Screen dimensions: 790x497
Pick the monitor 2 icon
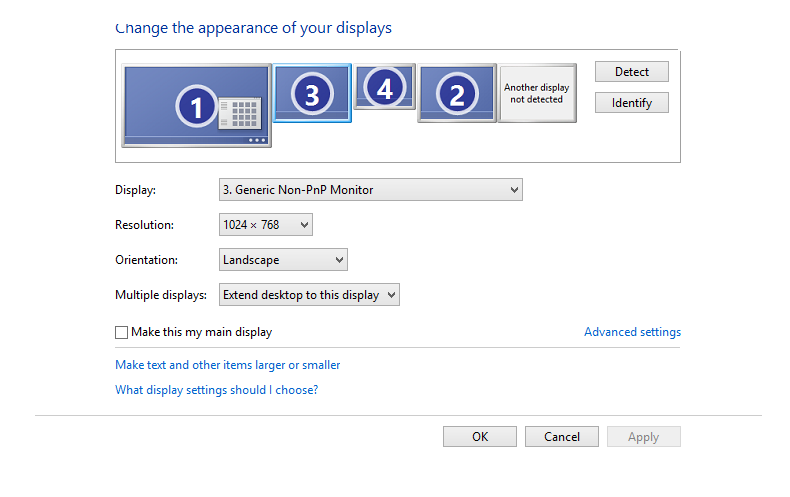point(457,93)
